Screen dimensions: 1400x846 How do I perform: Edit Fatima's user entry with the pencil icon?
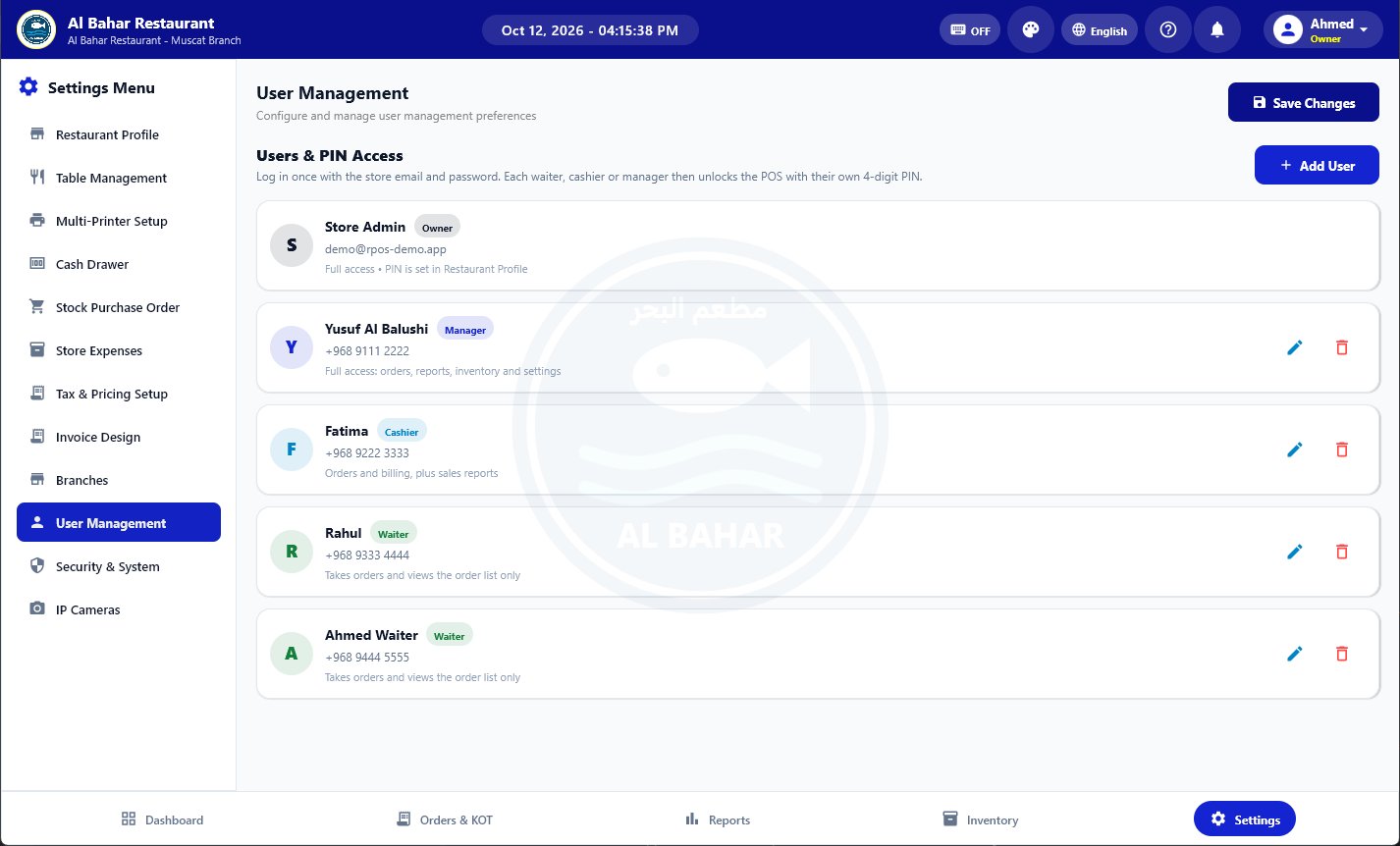tap(1295, 449)
